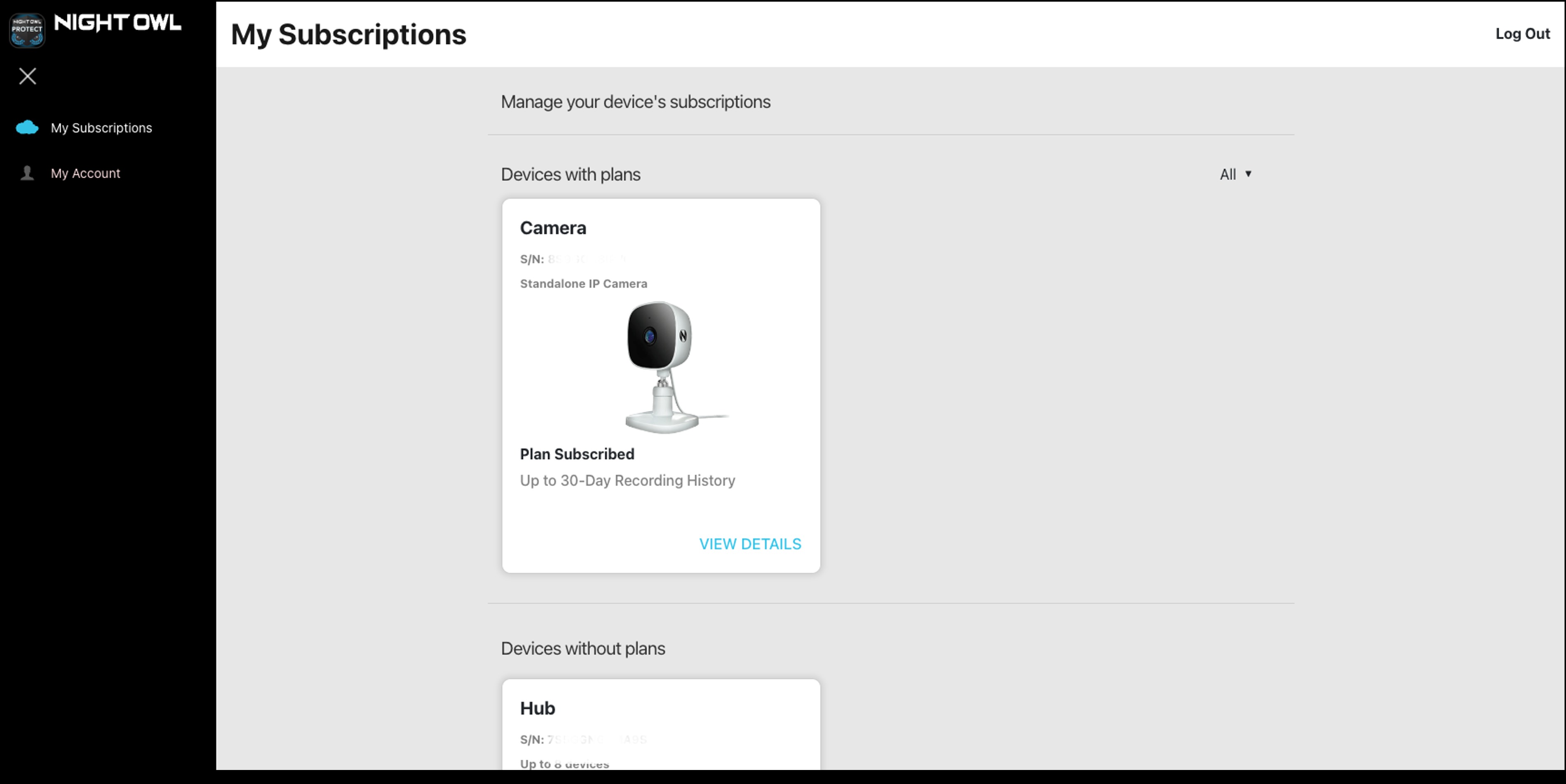The width and height of the screenshot is (1566, 784).
Task: Click the cloud icon beside My Subscriptions
Action: coord(27,127)
